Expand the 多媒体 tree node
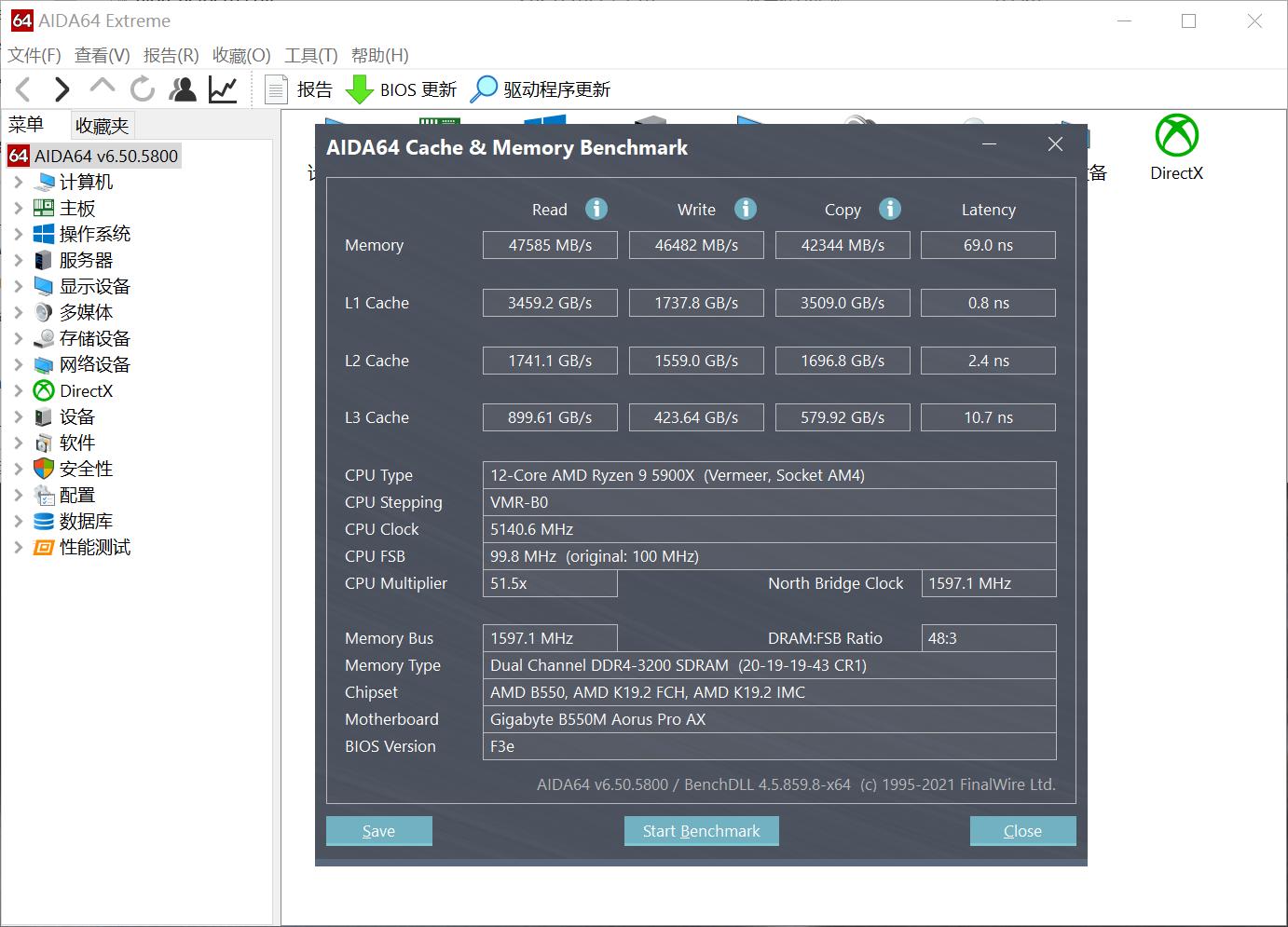 click(18, 312)
